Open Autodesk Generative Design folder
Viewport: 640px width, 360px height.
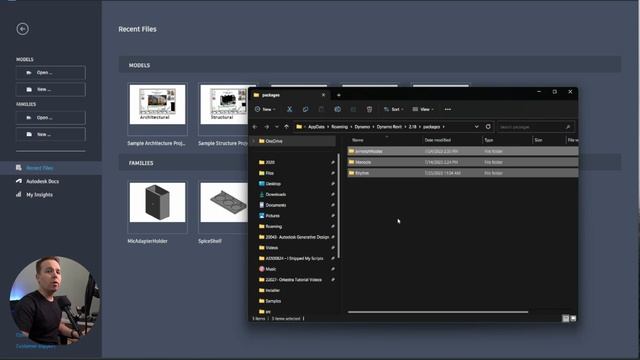(x=297, y=237)
